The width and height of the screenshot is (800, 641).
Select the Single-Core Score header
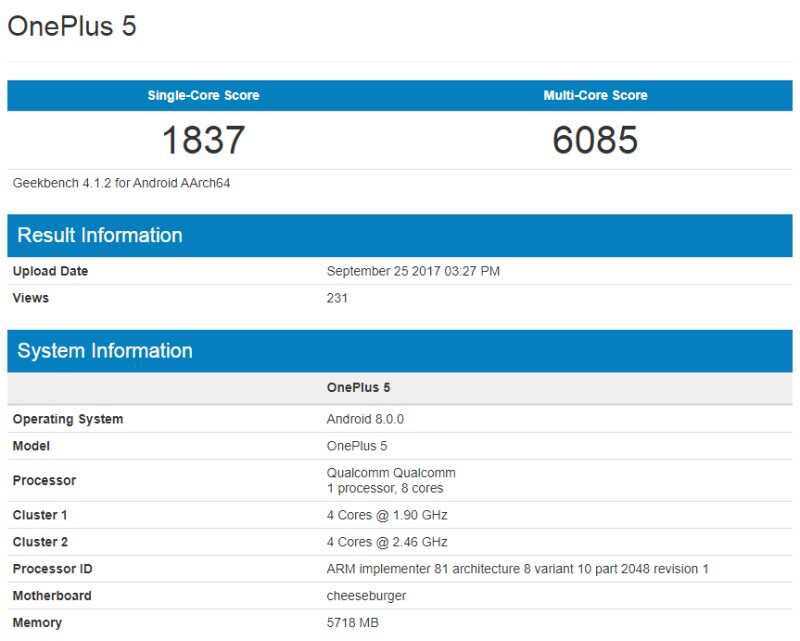tap(204, 95)
